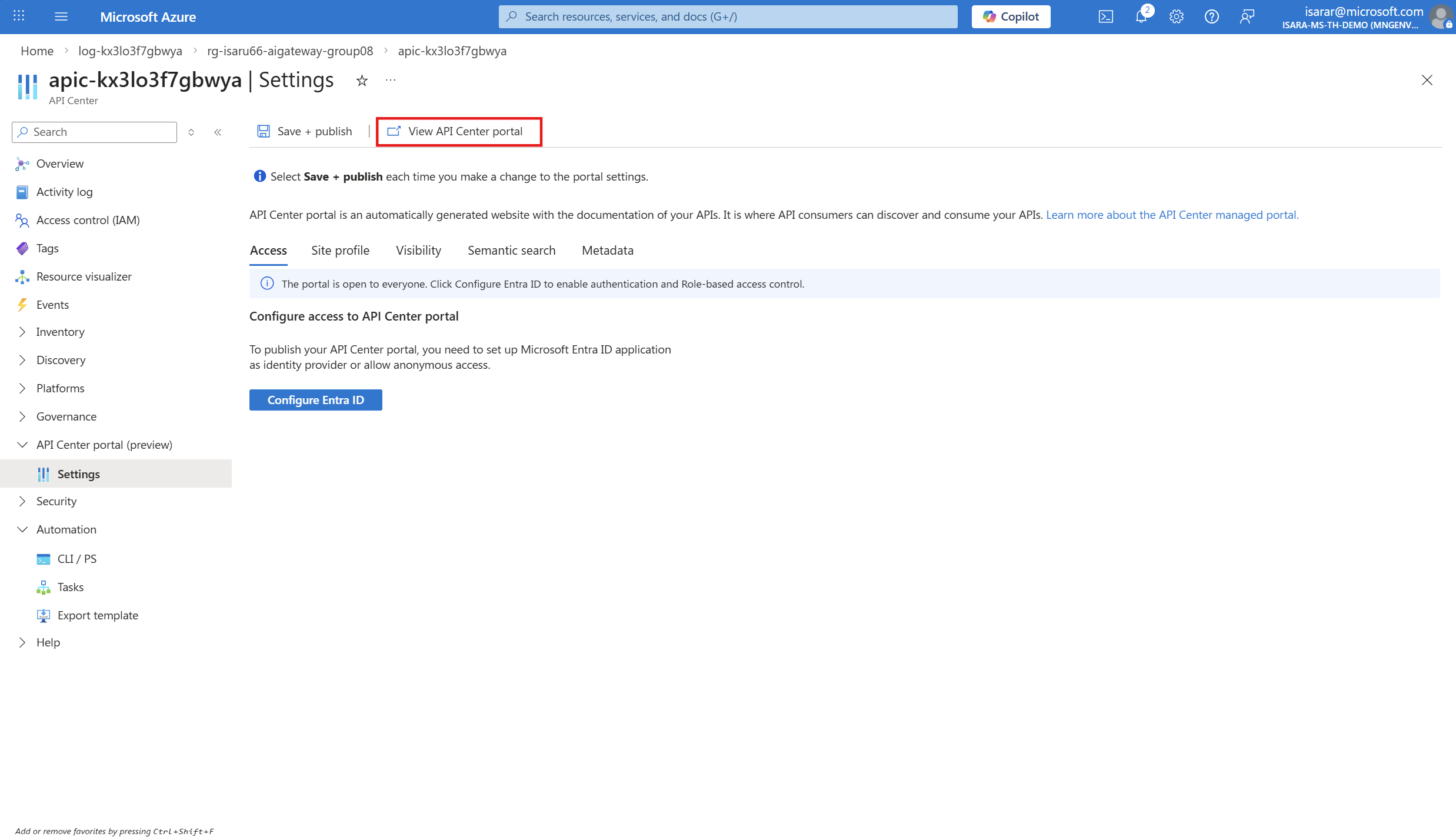Expand the Security group
The image size is (1456, 837).
[x=22, y=502]
